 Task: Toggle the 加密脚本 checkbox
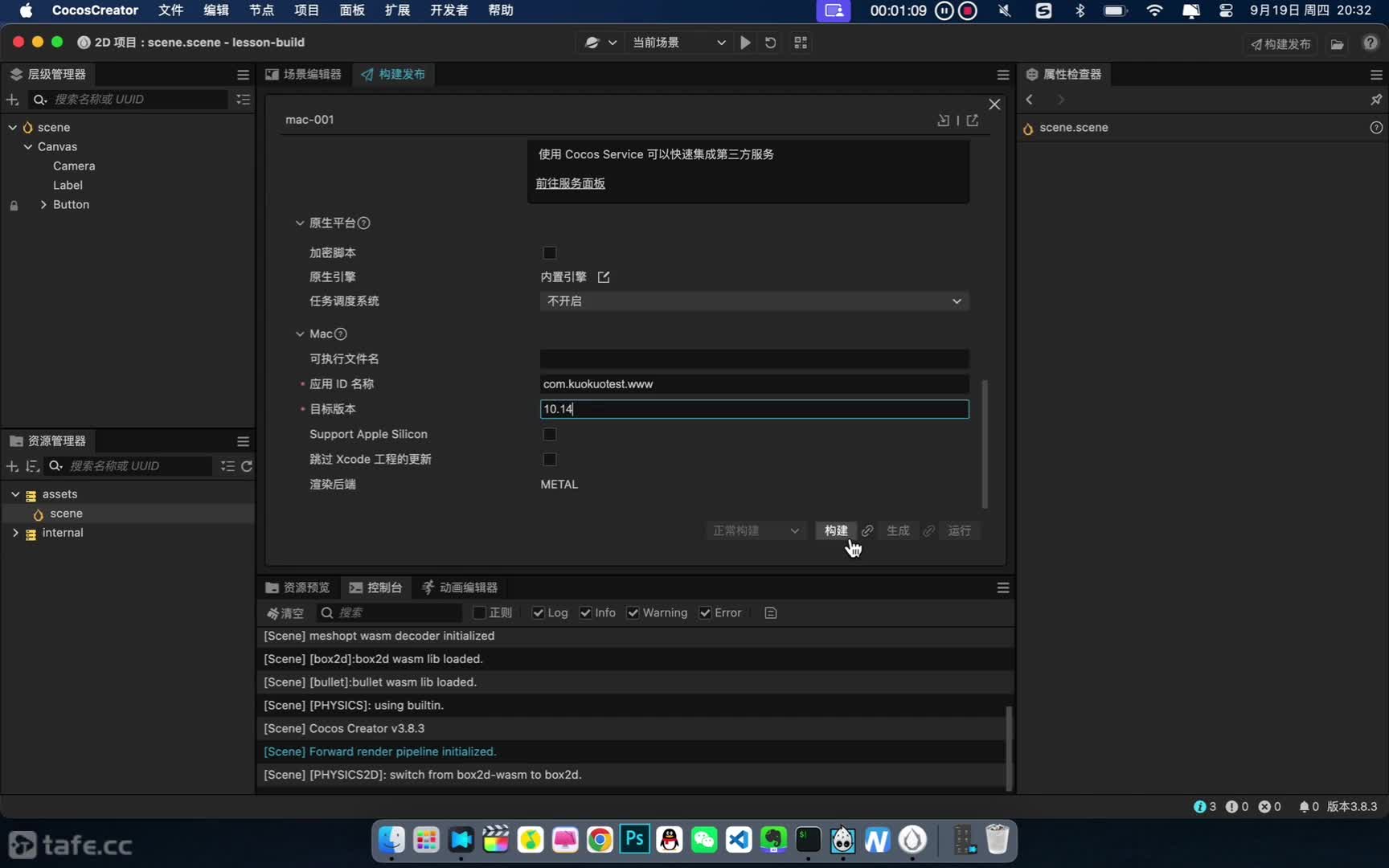pos(550,253)
